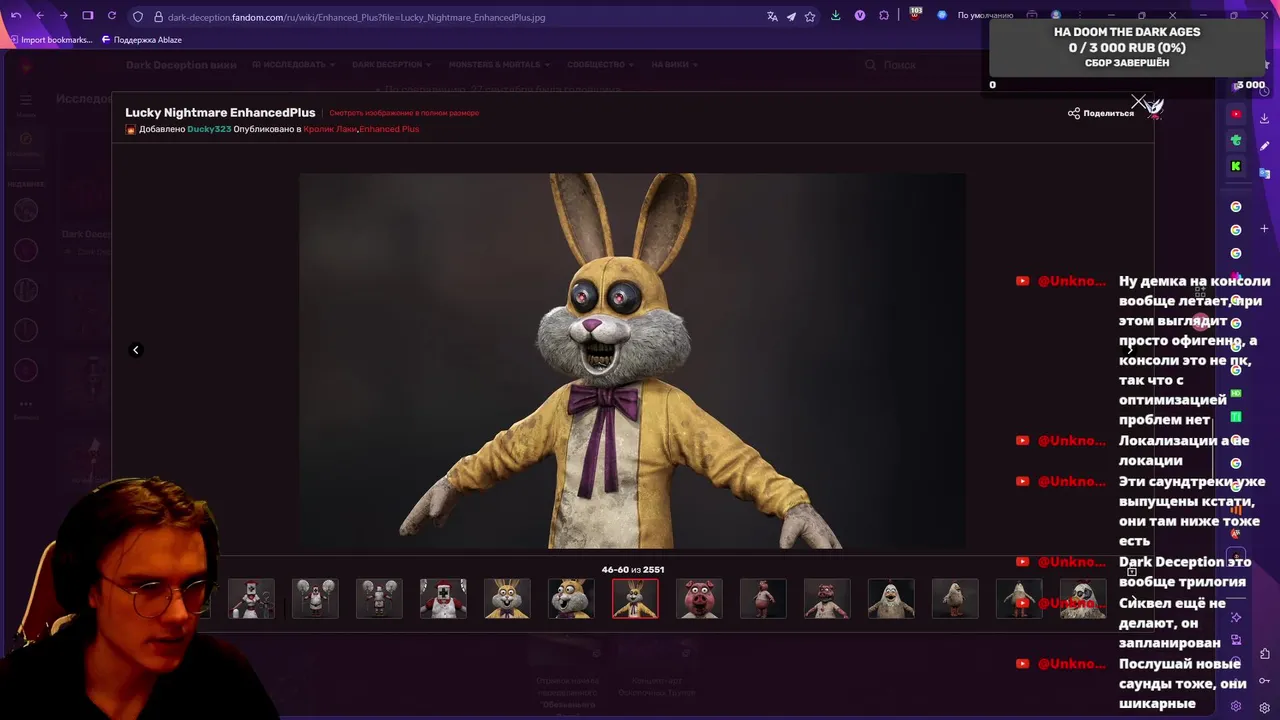Expand the НА ВИКИ navigation menu
The width and height of the screenshot is (1280, 720).
point(674,64)
